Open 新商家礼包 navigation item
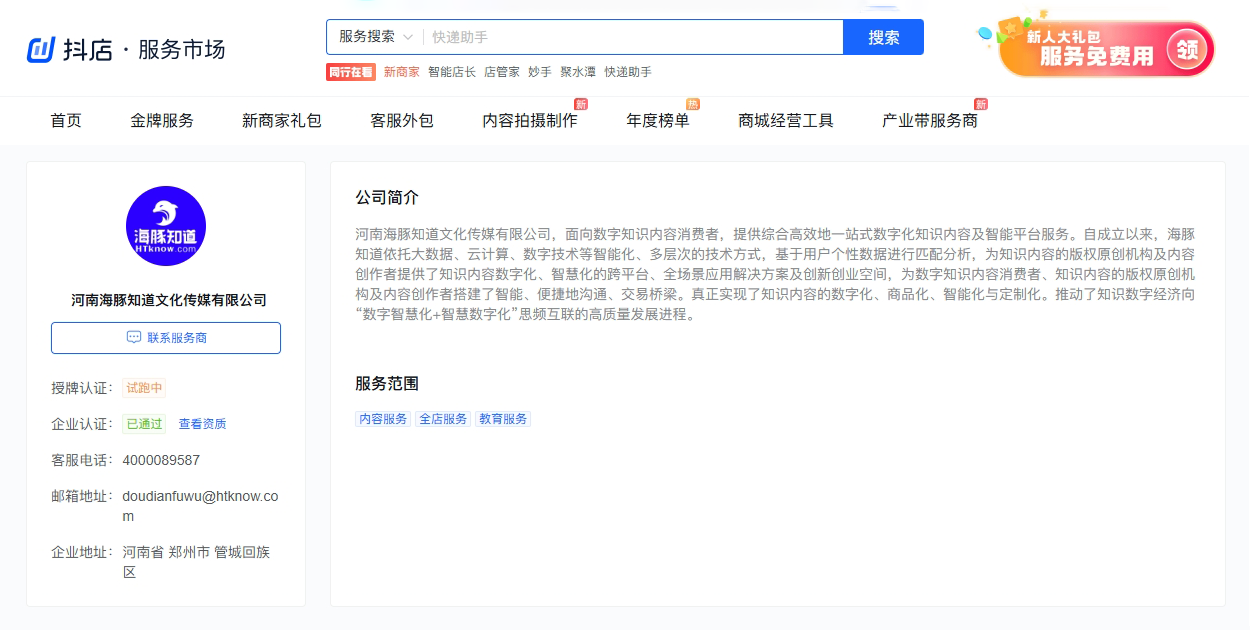Viewport: 1250px width, 630px height. tap(282, 121)
